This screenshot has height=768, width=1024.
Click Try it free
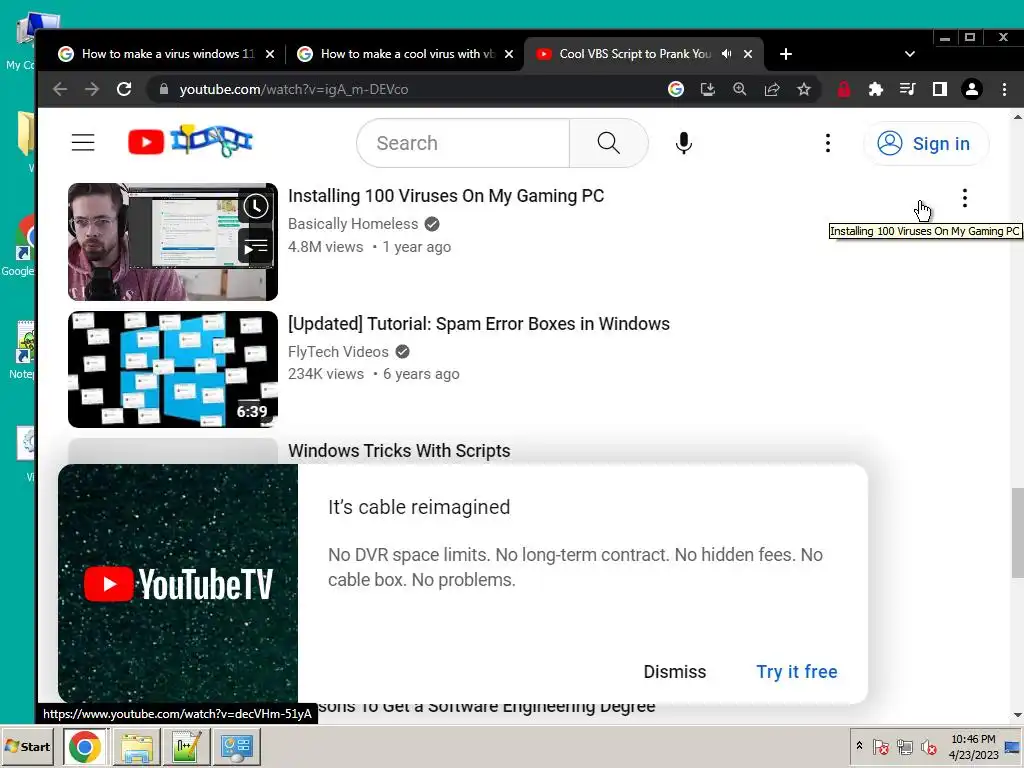[797, 671]
